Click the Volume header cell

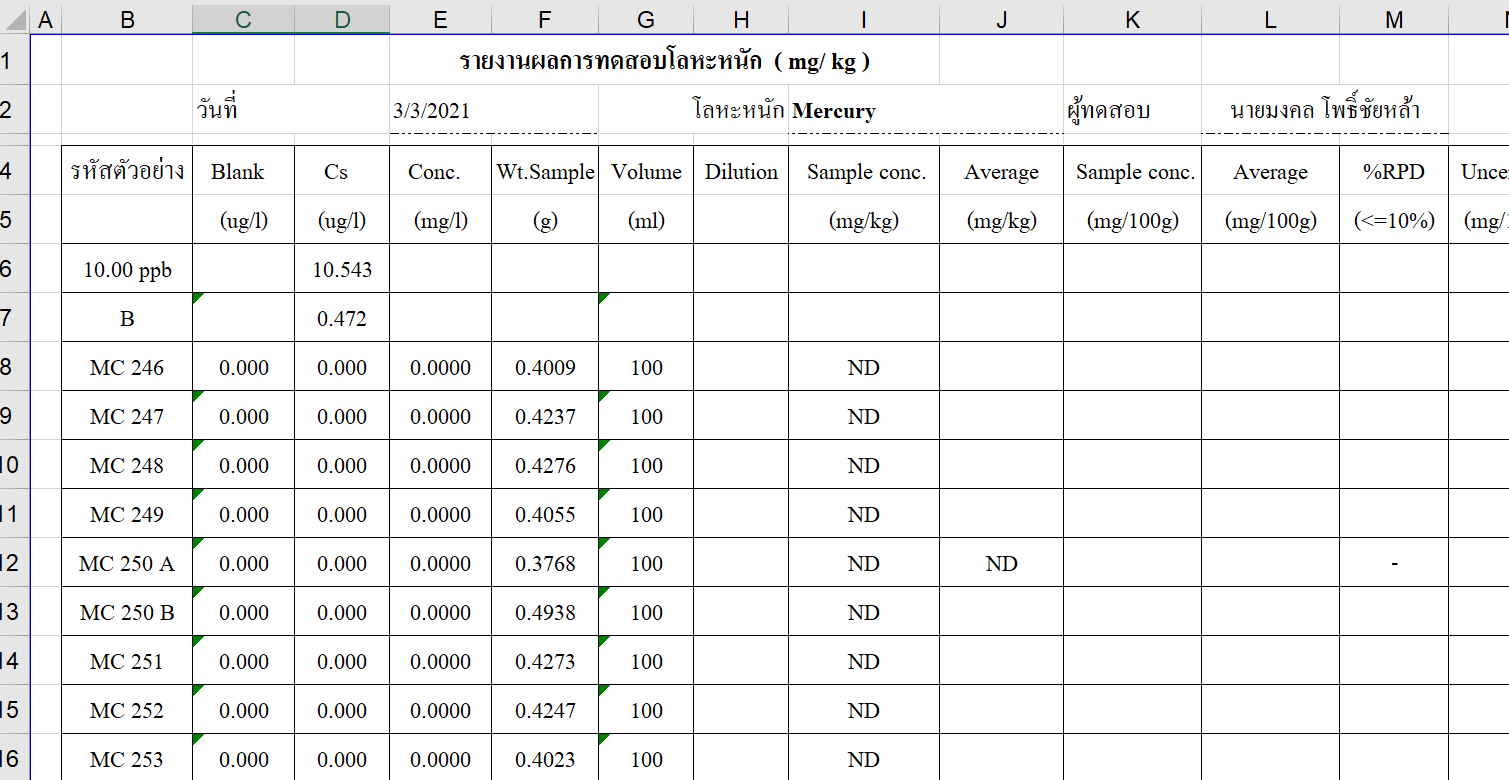point(646,171)
